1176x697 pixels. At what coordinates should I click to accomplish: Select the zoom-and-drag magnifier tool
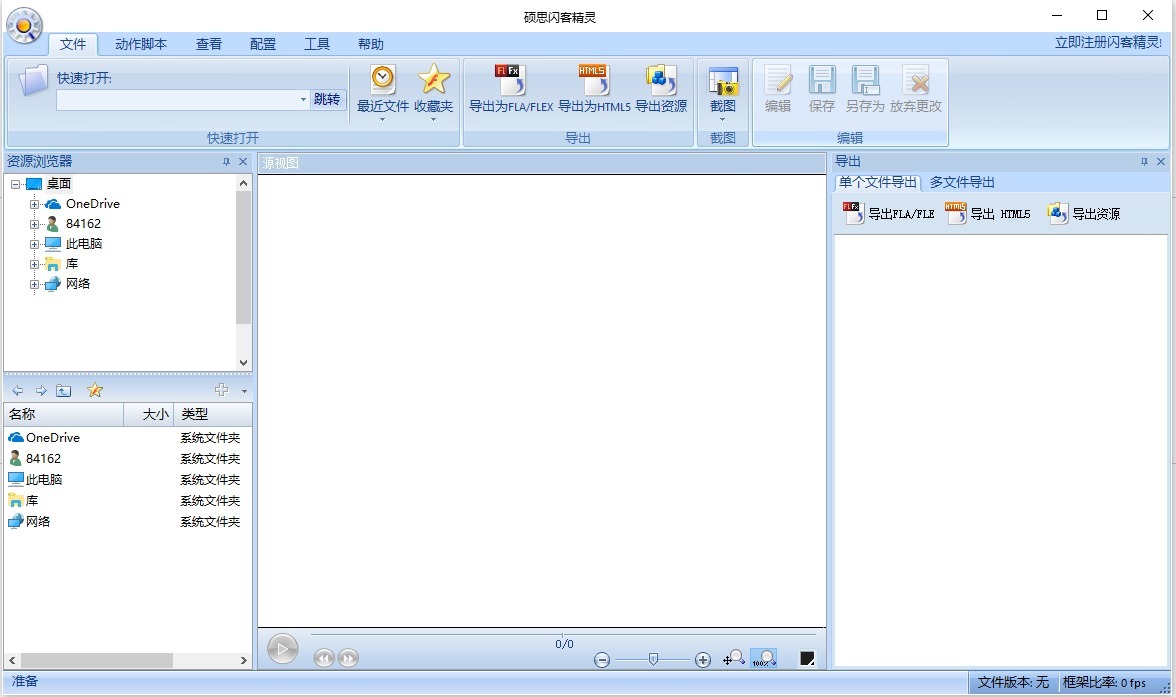(735, 658)
